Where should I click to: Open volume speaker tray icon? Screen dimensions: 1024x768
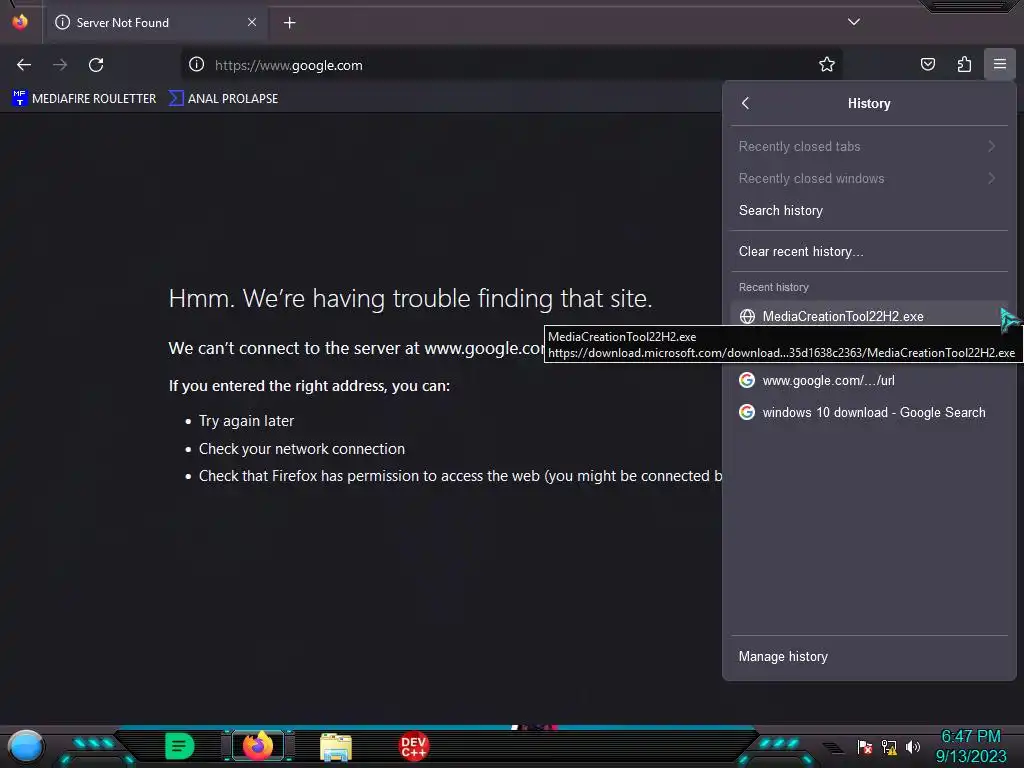click(913, 746)
